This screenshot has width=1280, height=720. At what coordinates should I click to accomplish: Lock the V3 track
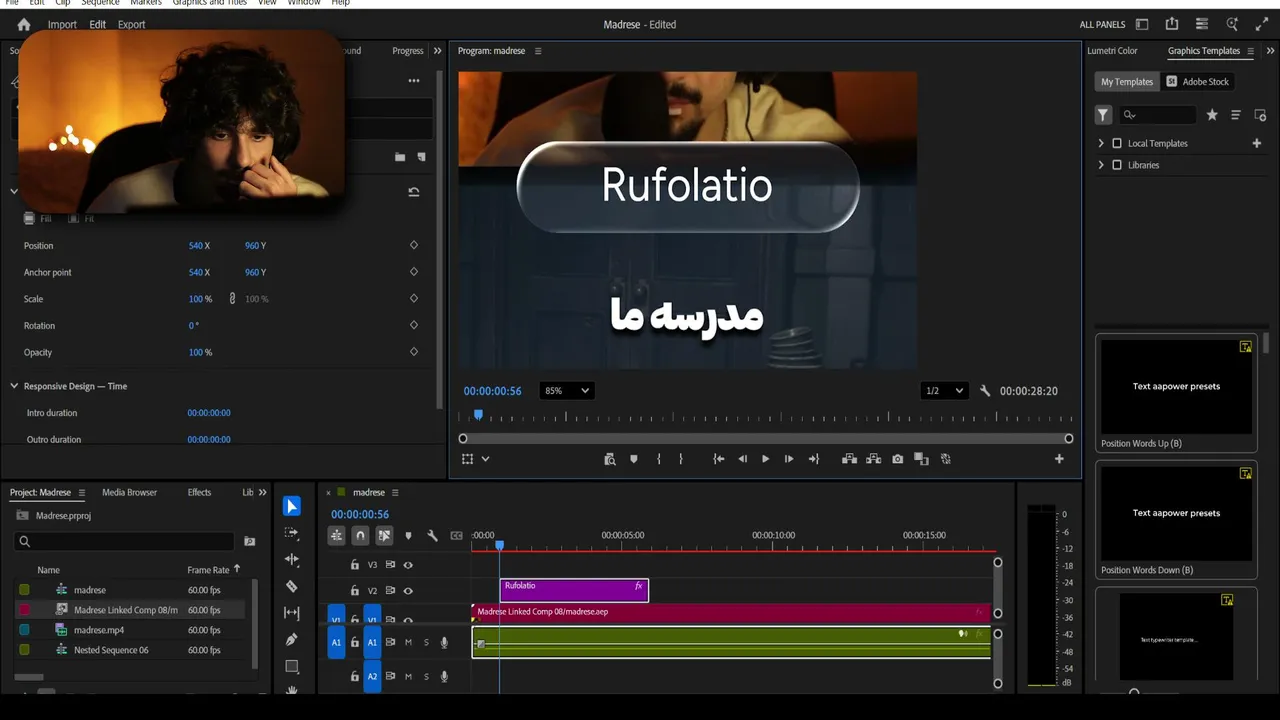(x=354, y=565)
